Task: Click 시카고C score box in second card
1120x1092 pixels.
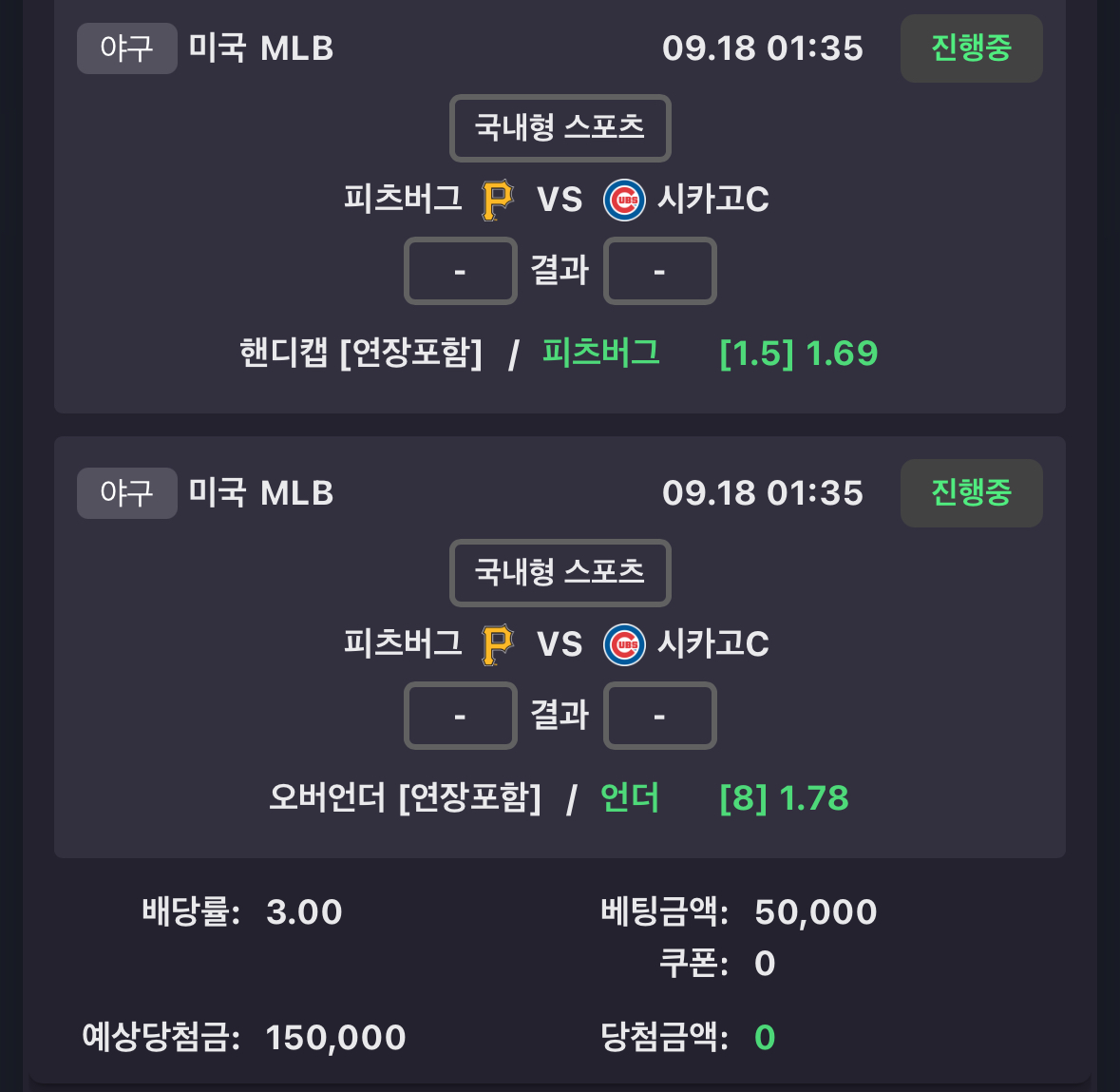Action: tap(660, 716)
